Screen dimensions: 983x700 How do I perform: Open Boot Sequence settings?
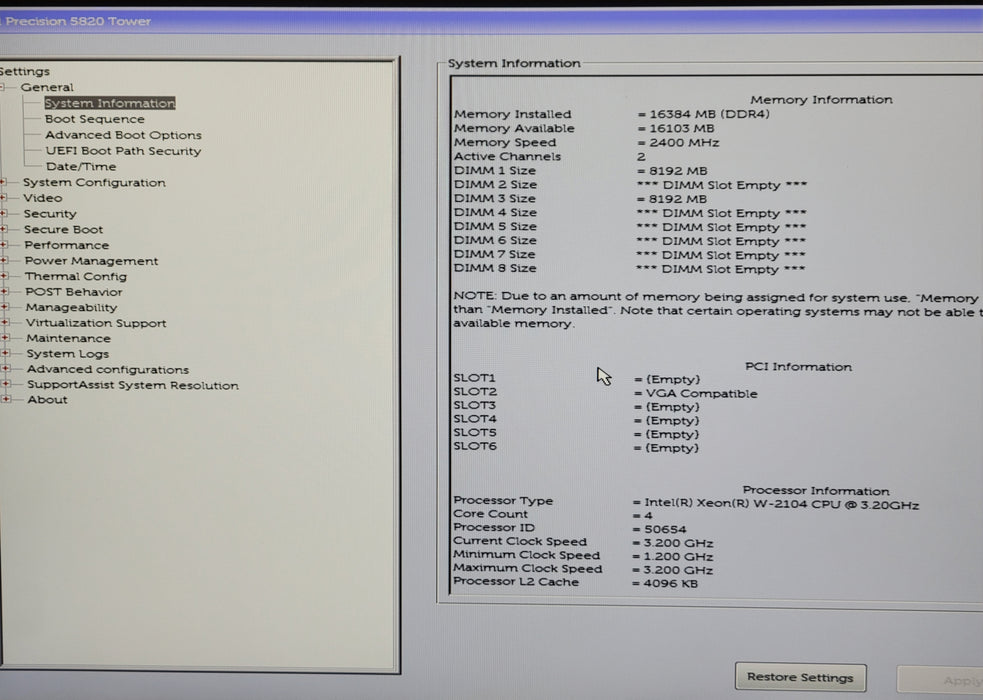click(95, 119)
